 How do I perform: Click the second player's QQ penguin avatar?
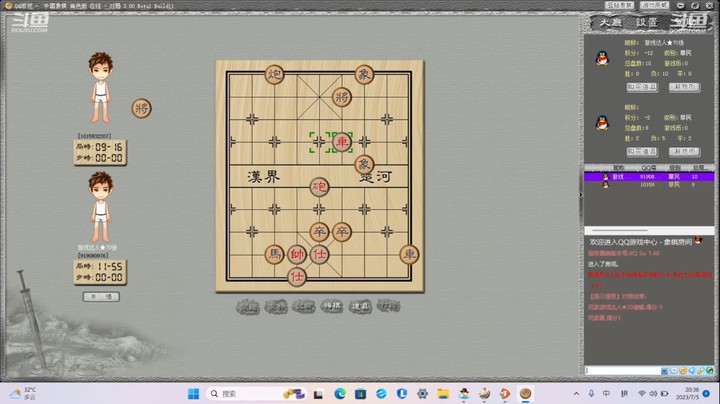pyautogui.click(x=602, y=123)
